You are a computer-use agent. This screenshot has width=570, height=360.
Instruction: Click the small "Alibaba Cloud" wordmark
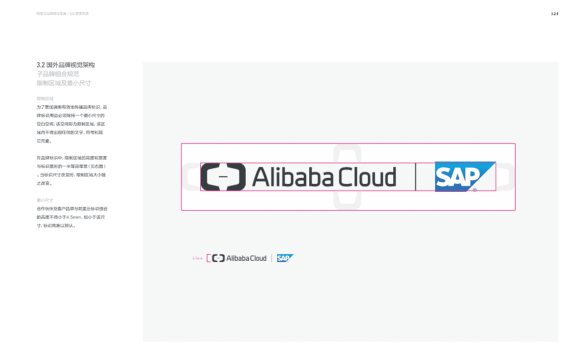coord(246,258)
